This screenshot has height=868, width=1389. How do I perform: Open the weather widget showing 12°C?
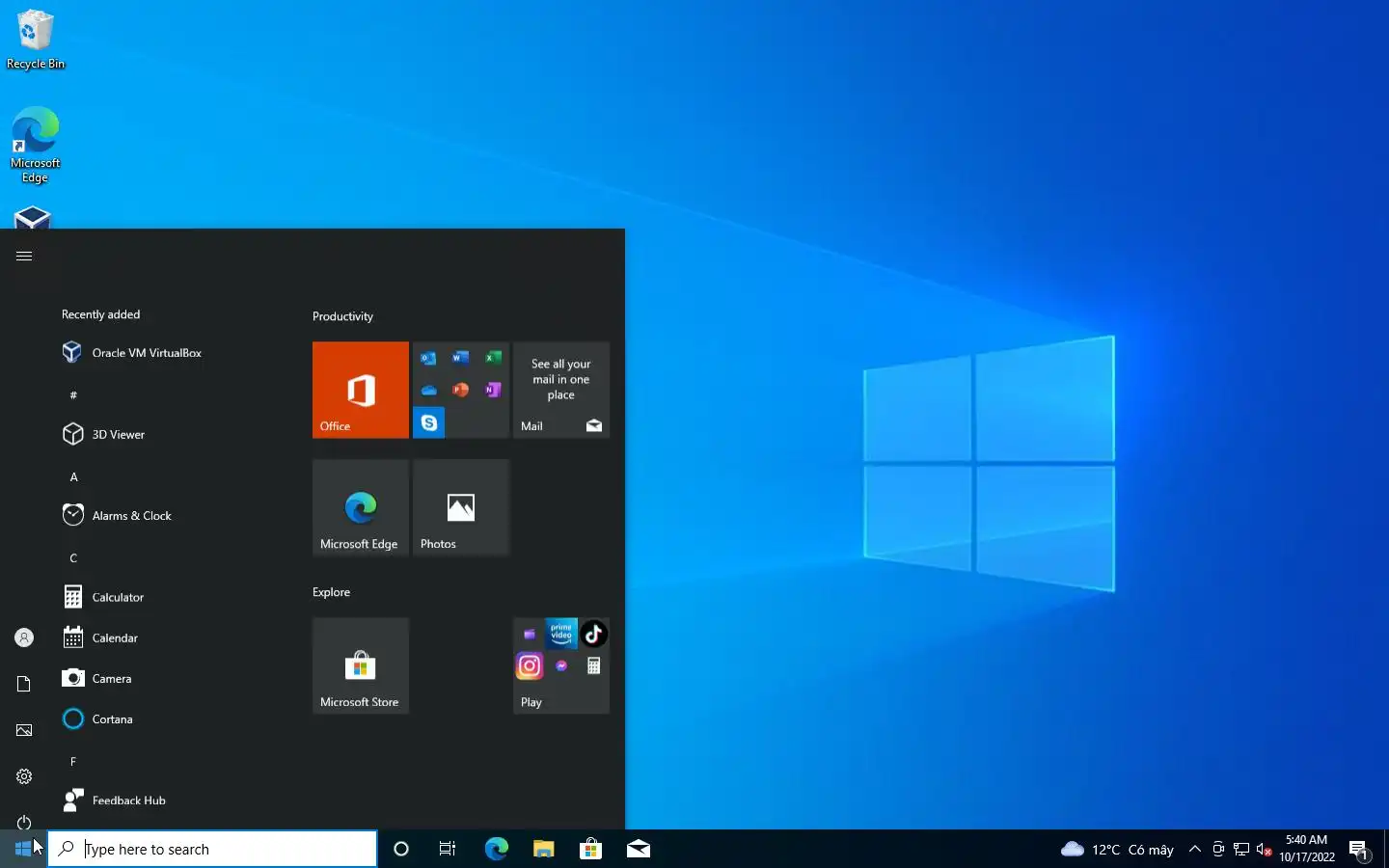[1117, 849]
